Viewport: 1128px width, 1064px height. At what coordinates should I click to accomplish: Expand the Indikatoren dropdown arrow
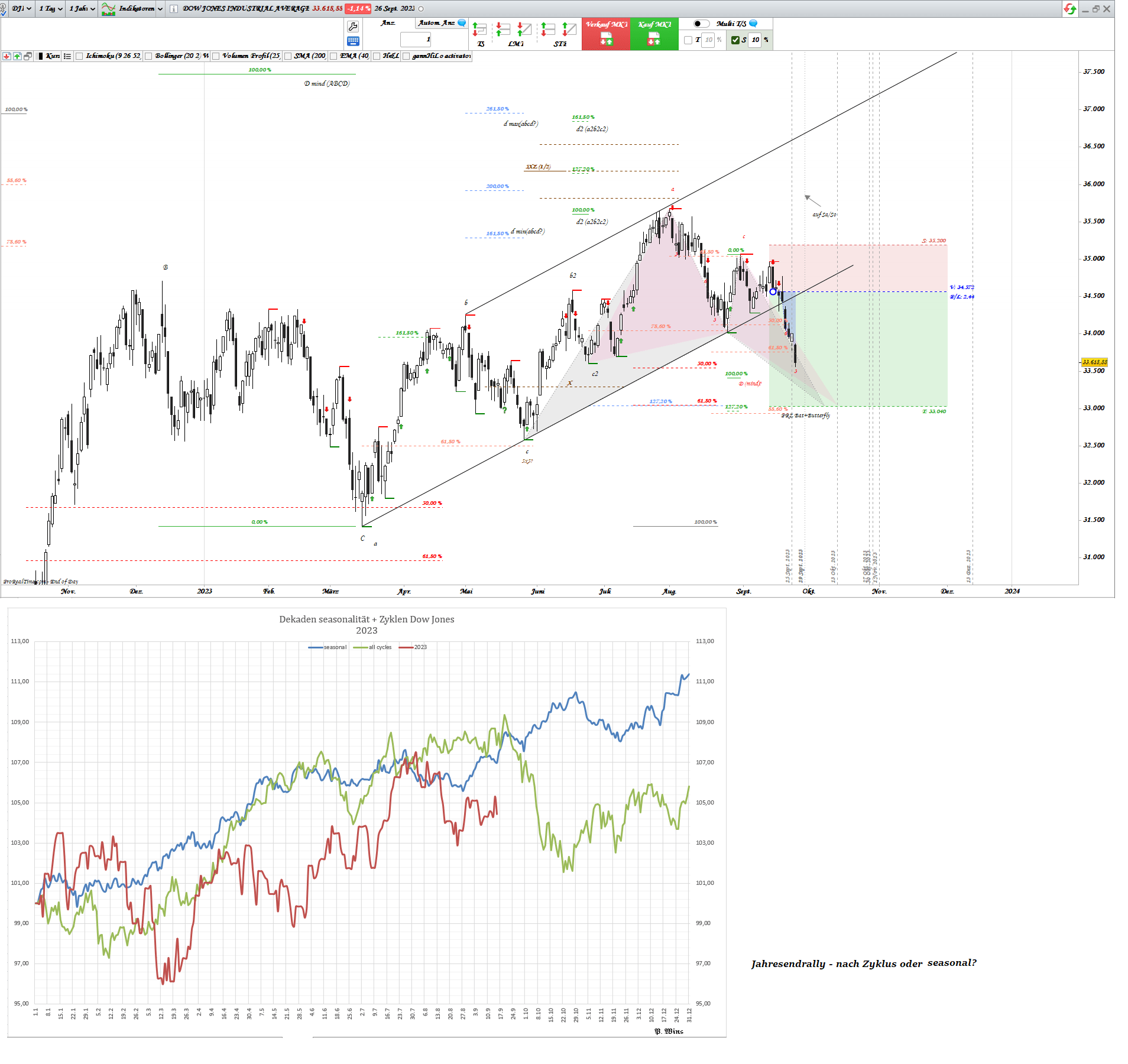tap(160, 9)
